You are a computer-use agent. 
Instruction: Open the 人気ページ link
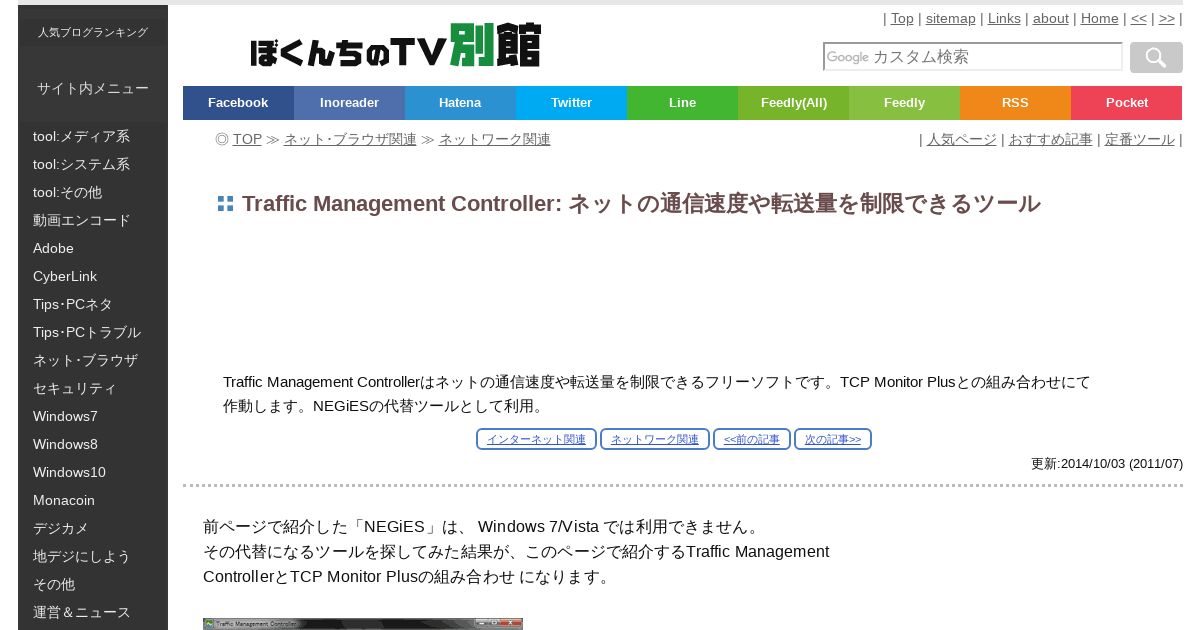tap(961, 139)
